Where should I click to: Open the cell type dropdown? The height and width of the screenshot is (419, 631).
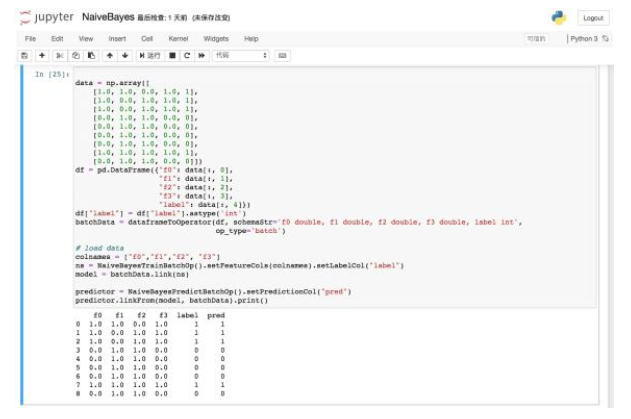coord(241,56)
